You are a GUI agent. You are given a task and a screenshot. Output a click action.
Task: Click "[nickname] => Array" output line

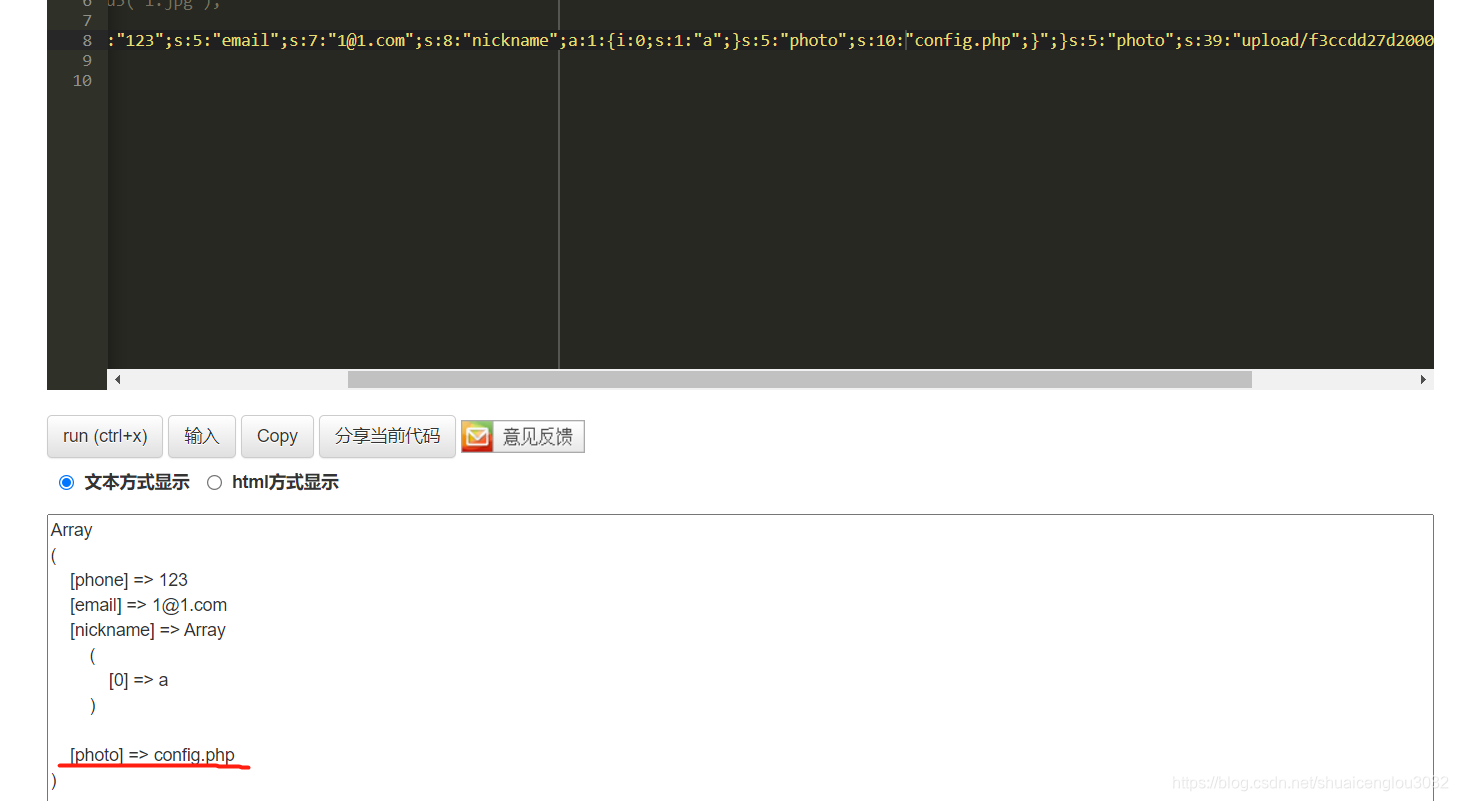pos(147,630)
